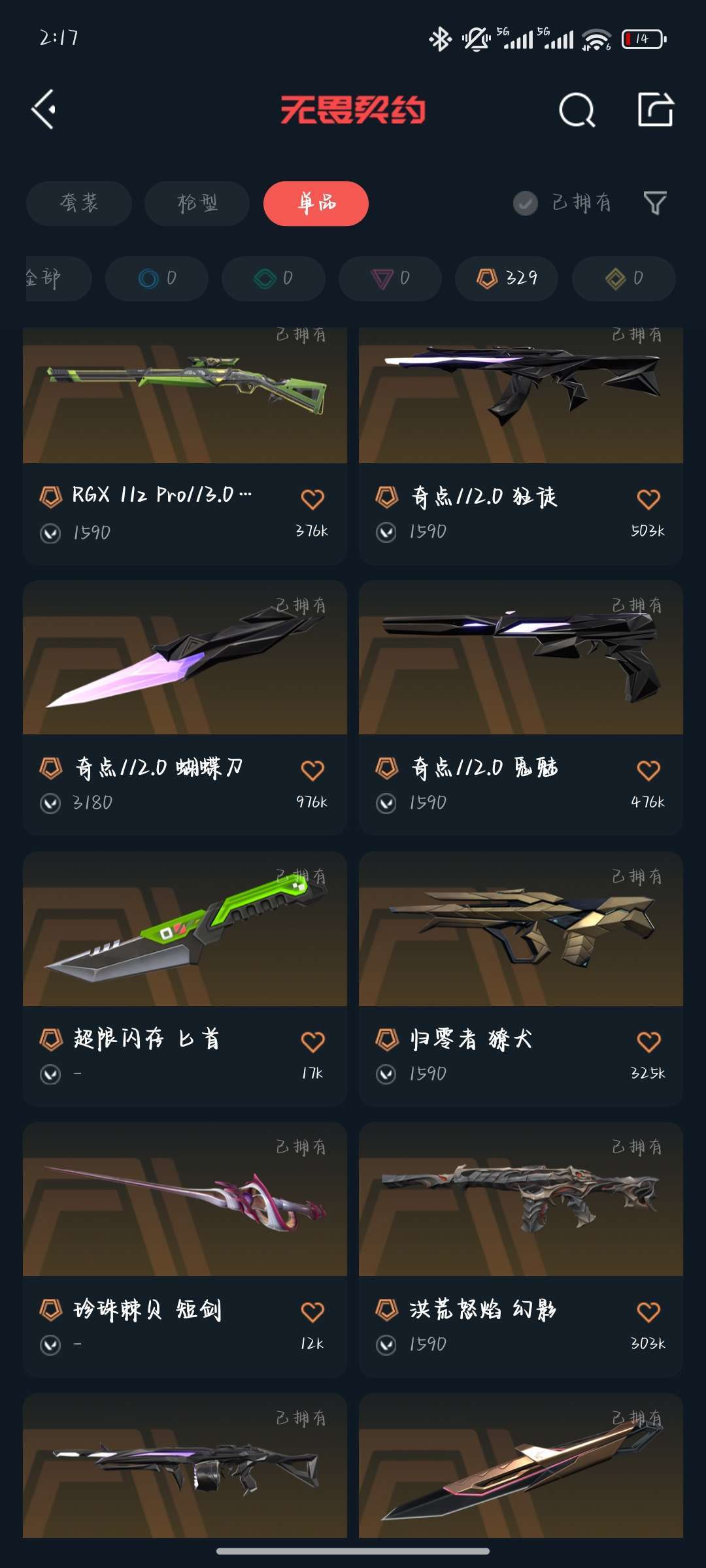Select the 单品 tab
The width and height of the screenshot is (706, 1568).
[316, 203]
